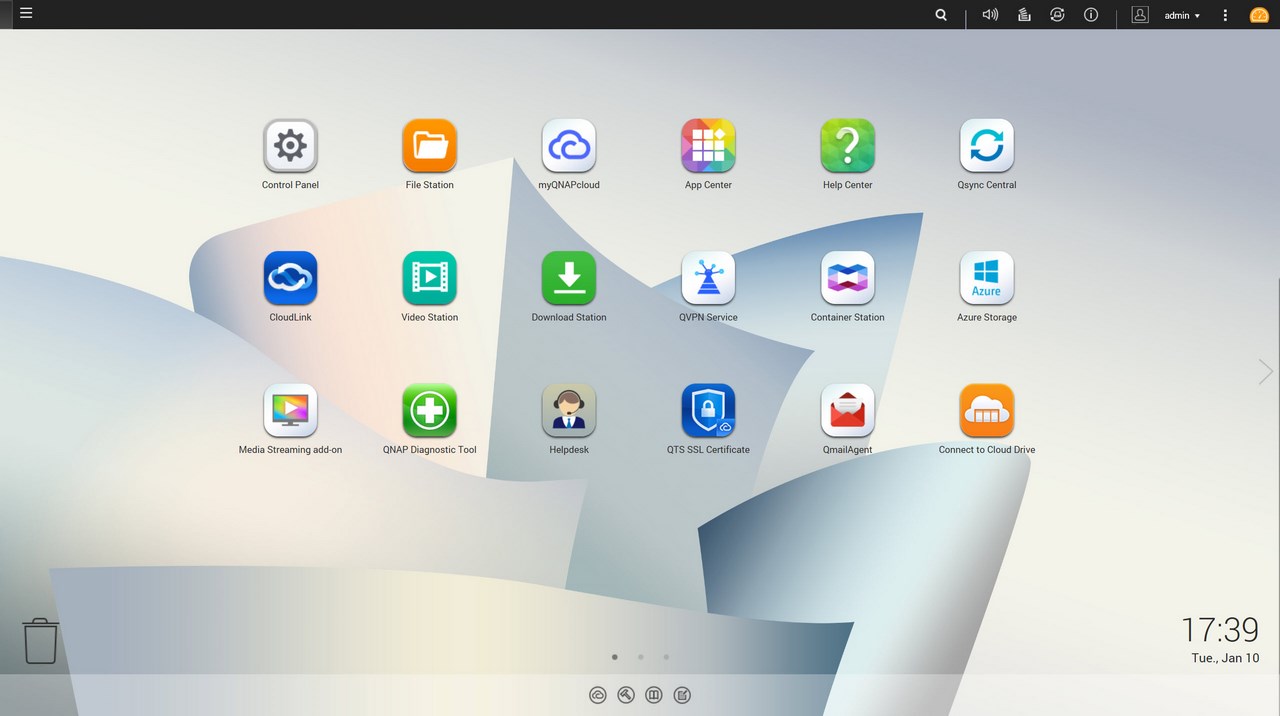The image size is (1280, 716).
Task: Switch to third desktop page dot
Action: (x=666, y=657)
